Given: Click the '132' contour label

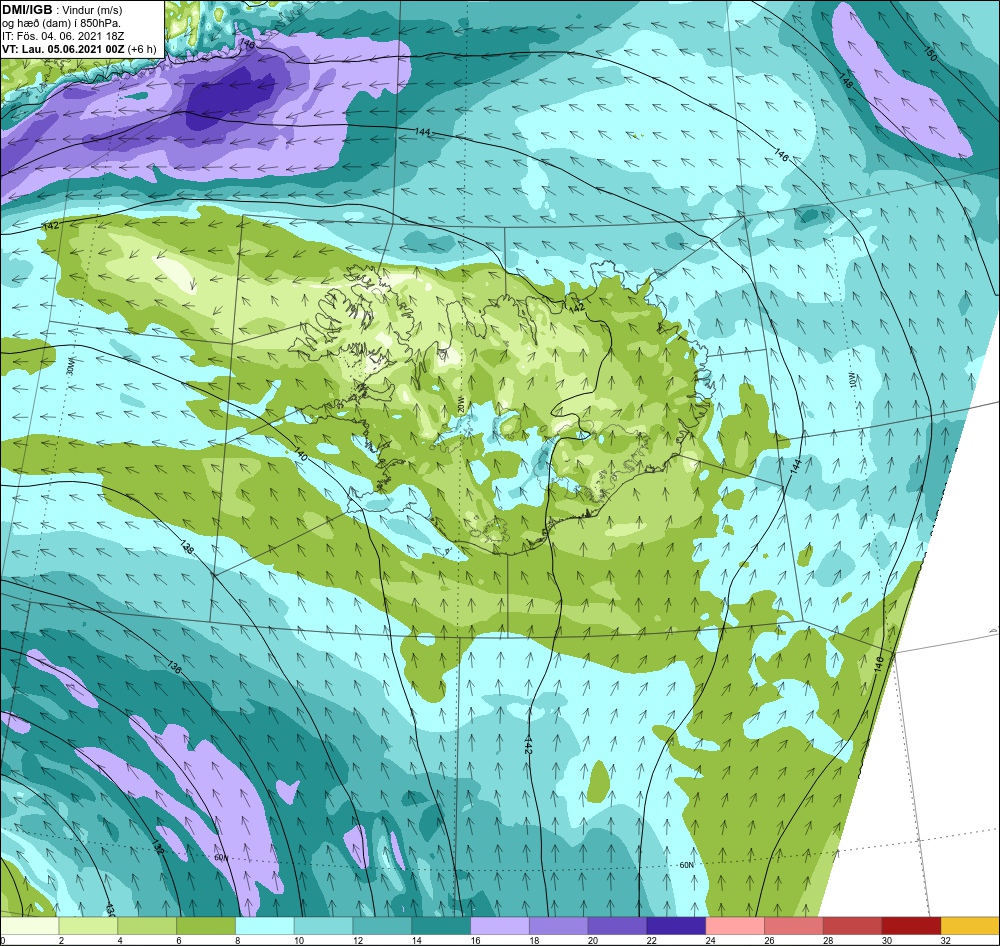Looking at the screenshot, I should click(158, 846).
